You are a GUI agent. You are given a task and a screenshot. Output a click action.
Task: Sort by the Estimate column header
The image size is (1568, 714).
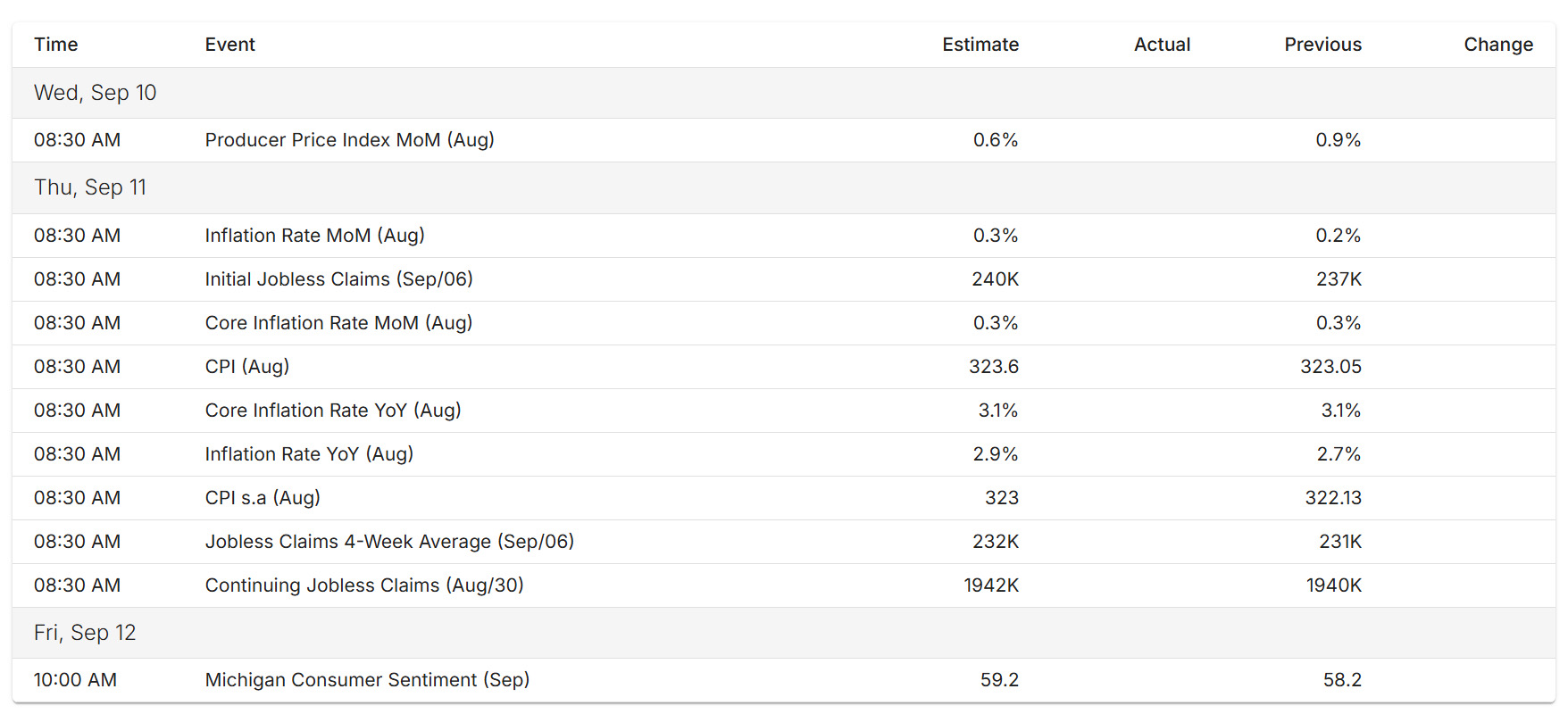click(x=980, y=45)
